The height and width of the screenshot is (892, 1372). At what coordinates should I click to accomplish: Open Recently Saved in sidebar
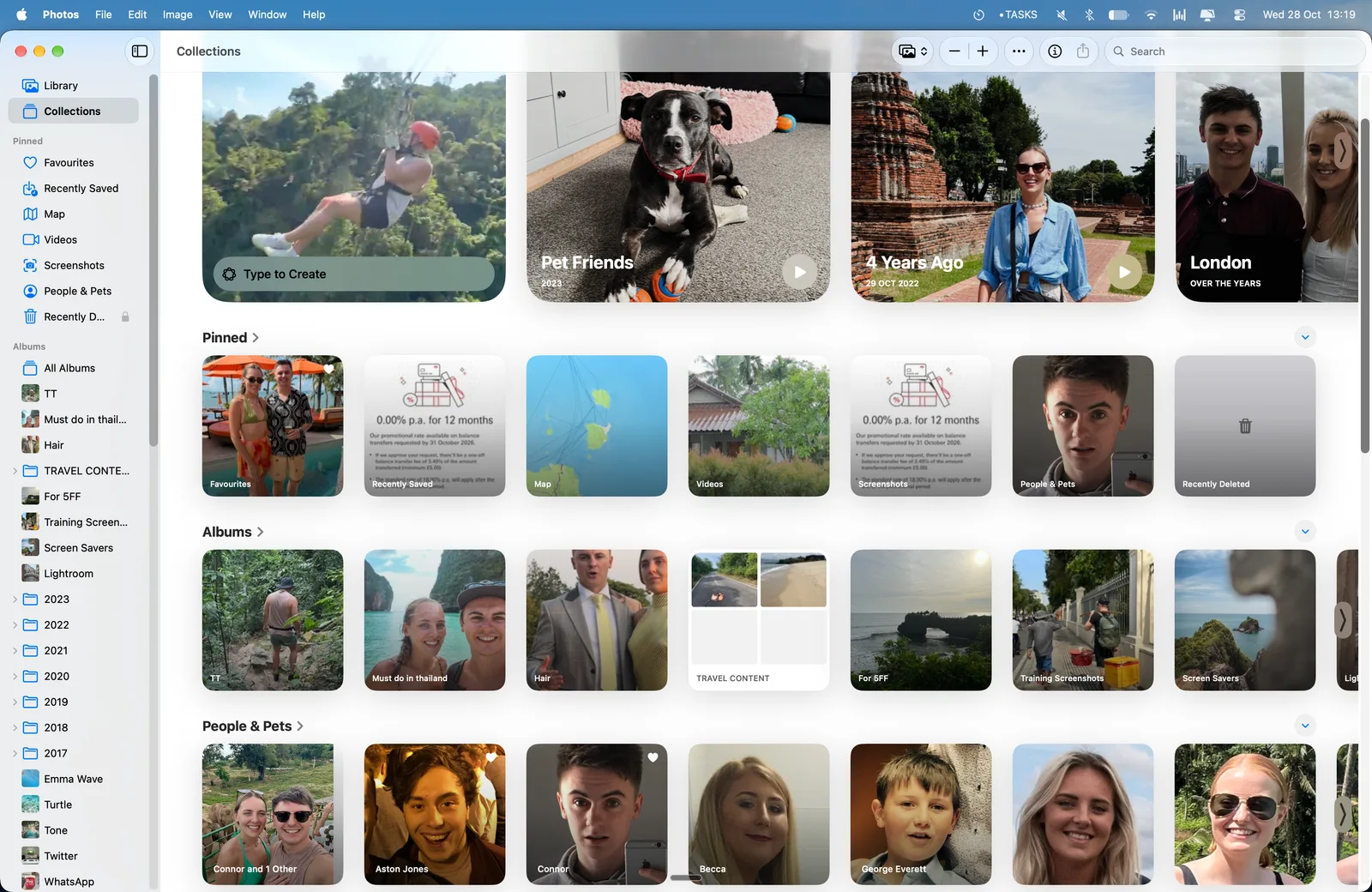click(73, 189)
